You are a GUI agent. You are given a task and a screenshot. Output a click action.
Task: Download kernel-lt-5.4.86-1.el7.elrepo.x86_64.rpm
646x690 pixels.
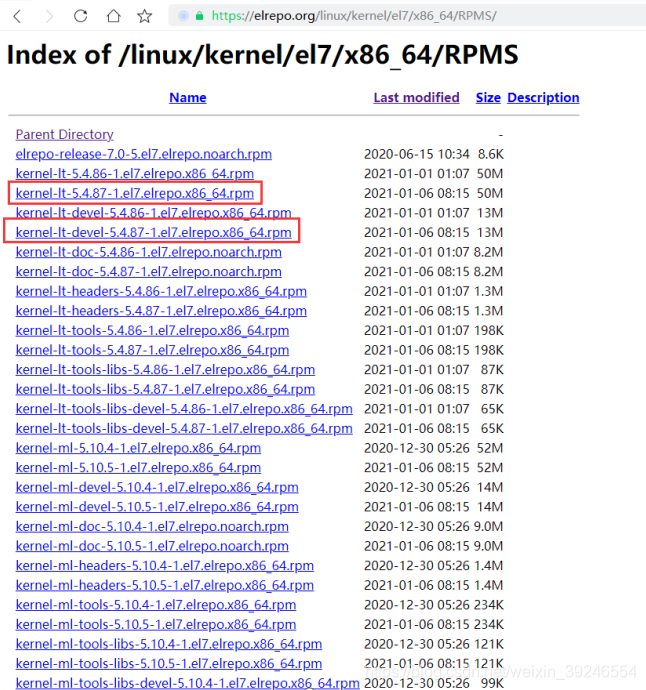135,173
